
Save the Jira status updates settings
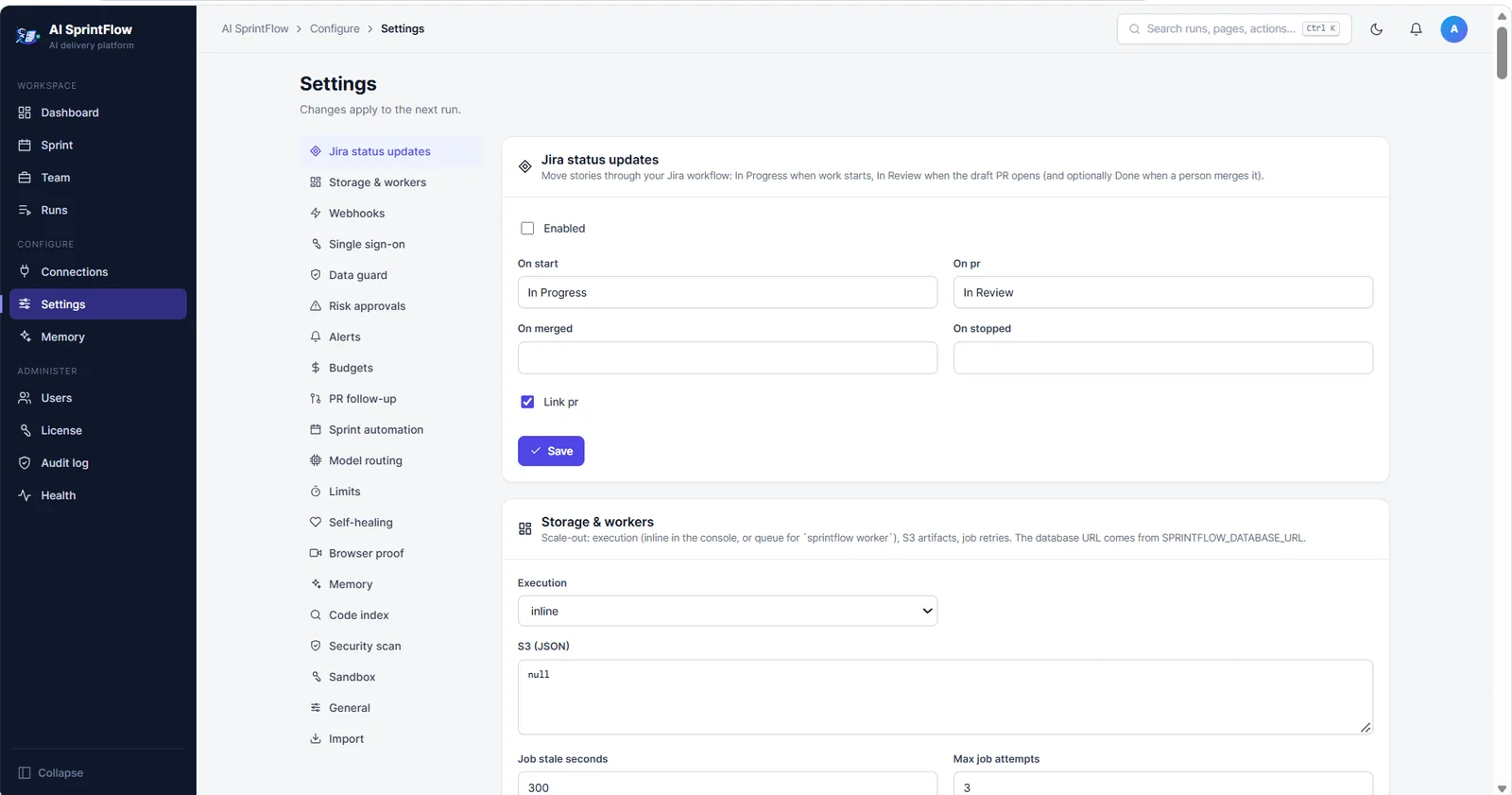point(551,451)
